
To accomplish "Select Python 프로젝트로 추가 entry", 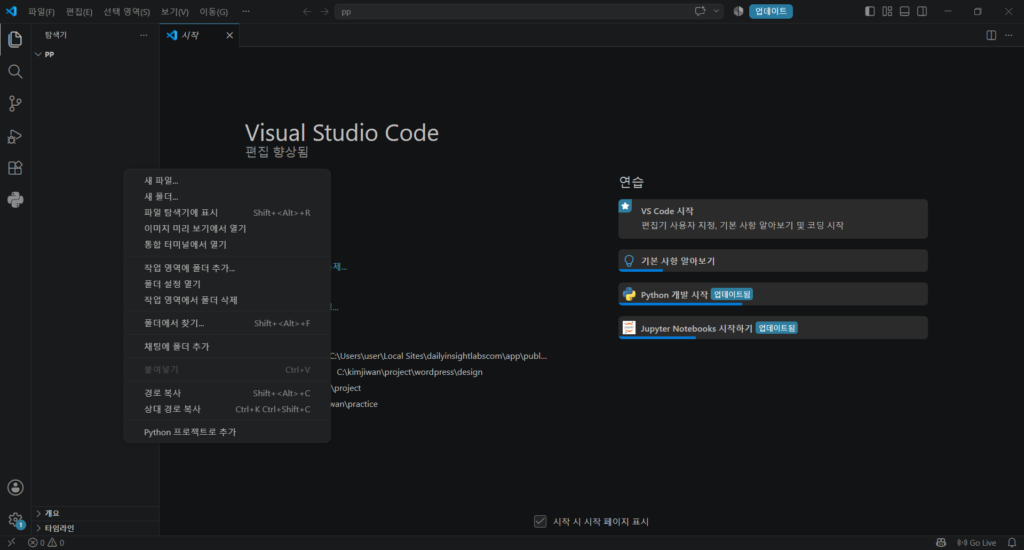I will (x=227, y=432).
